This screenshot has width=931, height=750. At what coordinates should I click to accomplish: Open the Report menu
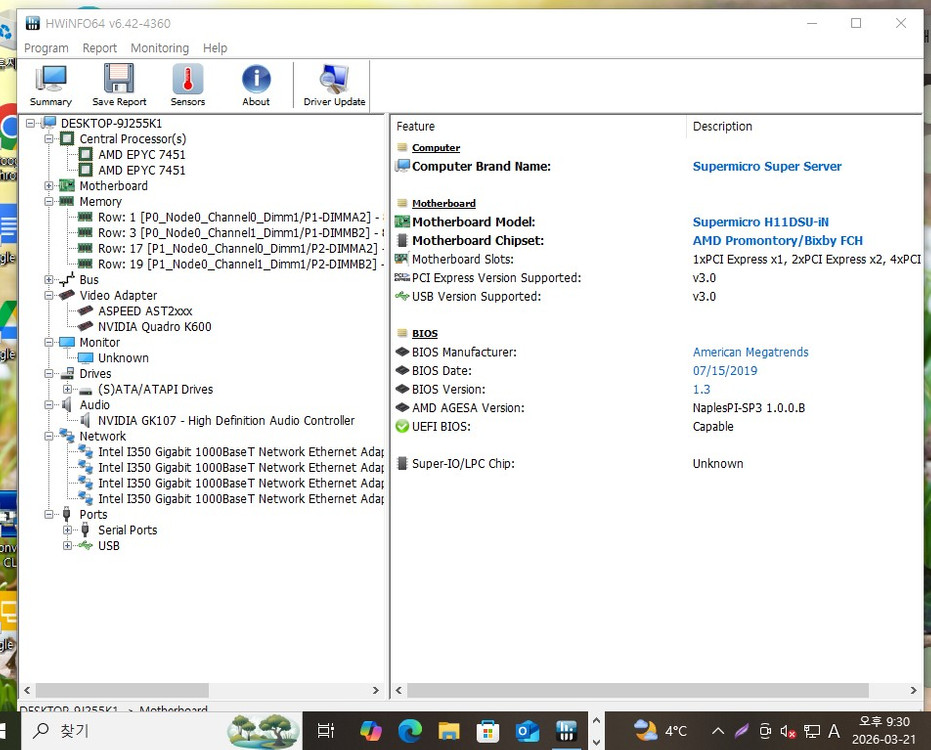(100, 48)
